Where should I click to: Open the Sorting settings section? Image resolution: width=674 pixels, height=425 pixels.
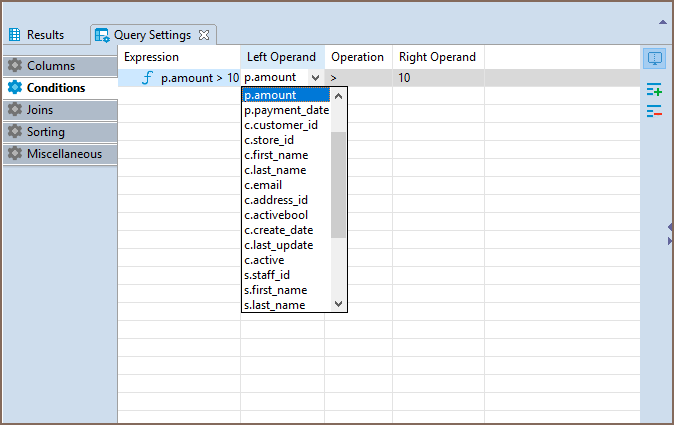tap(60, 132)
